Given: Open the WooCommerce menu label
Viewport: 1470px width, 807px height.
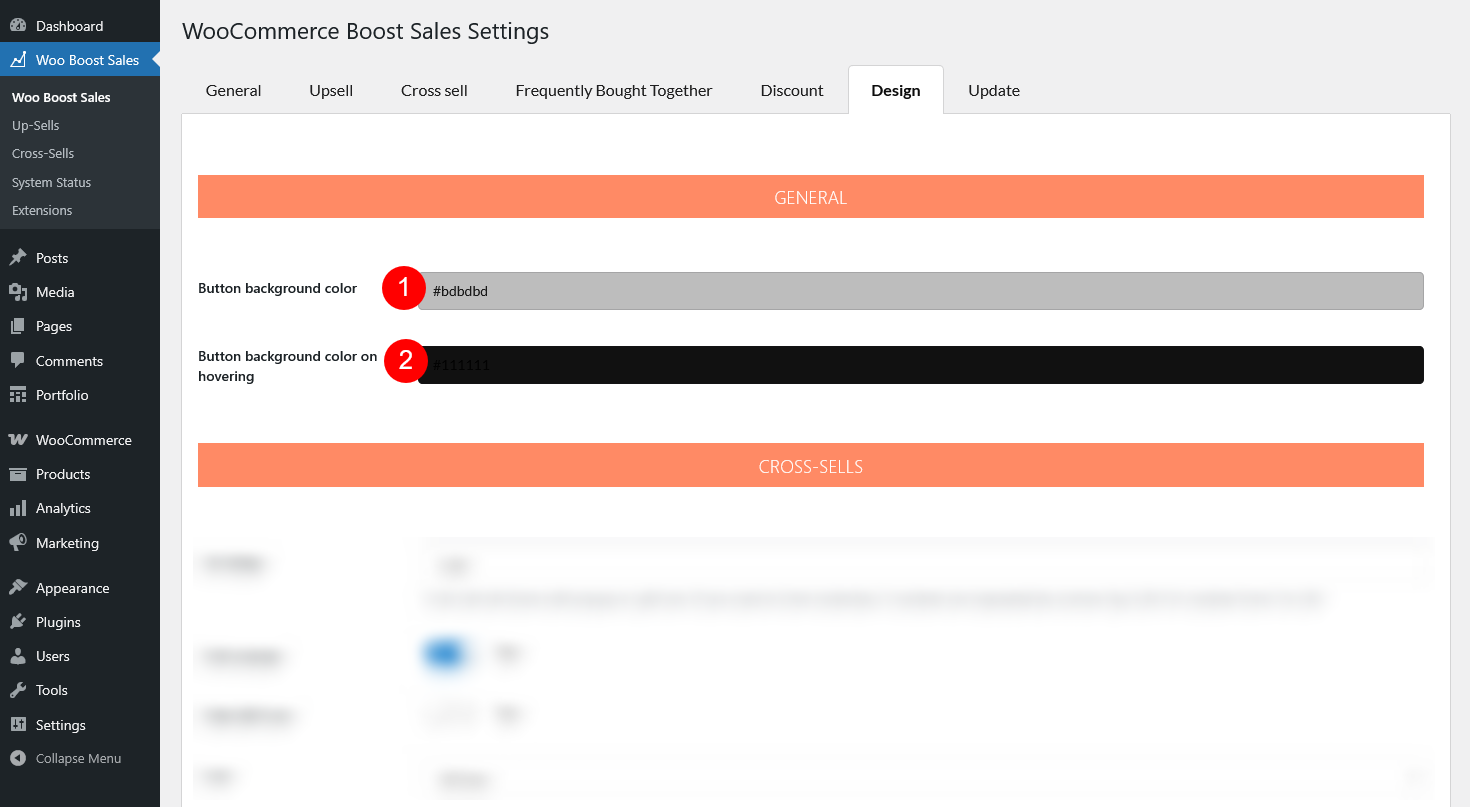Looking at the screenshot, I should click(84, 440).
